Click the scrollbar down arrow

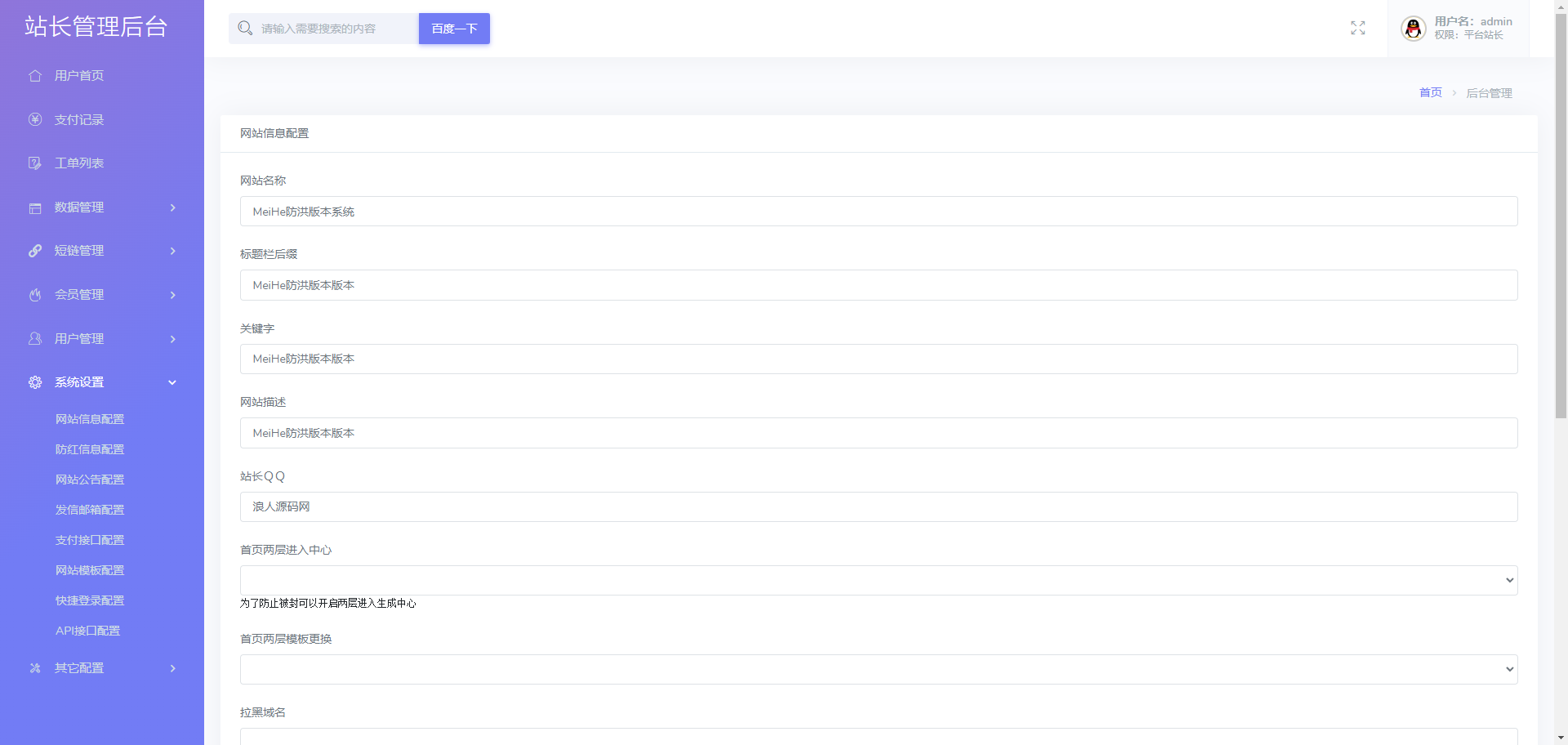point(1561,738)
